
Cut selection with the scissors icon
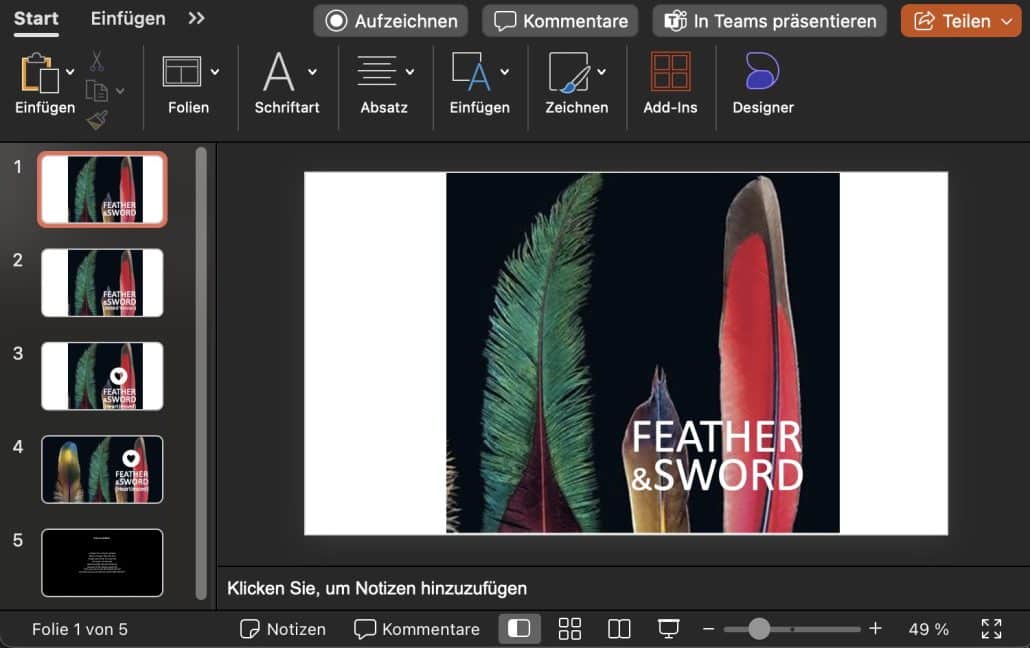click(97, 61)
